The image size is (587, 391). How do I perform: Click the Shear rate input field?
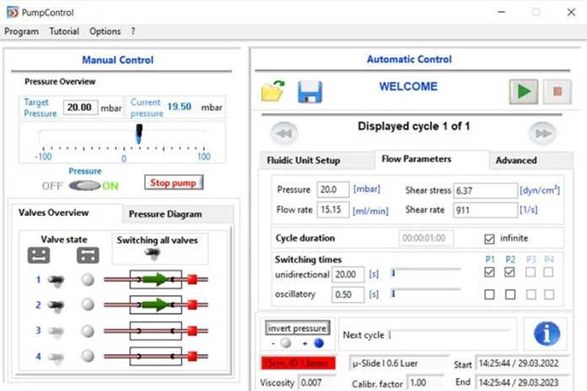[485, 210]
